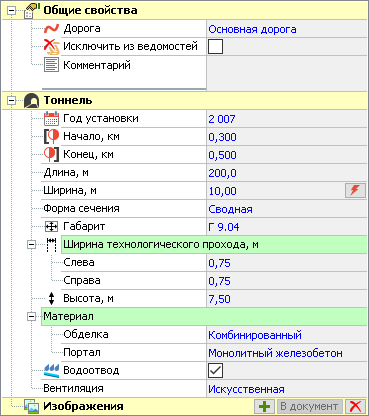Select the Справа row label
Screen dimensions: 369x416
tap(82, 281)
